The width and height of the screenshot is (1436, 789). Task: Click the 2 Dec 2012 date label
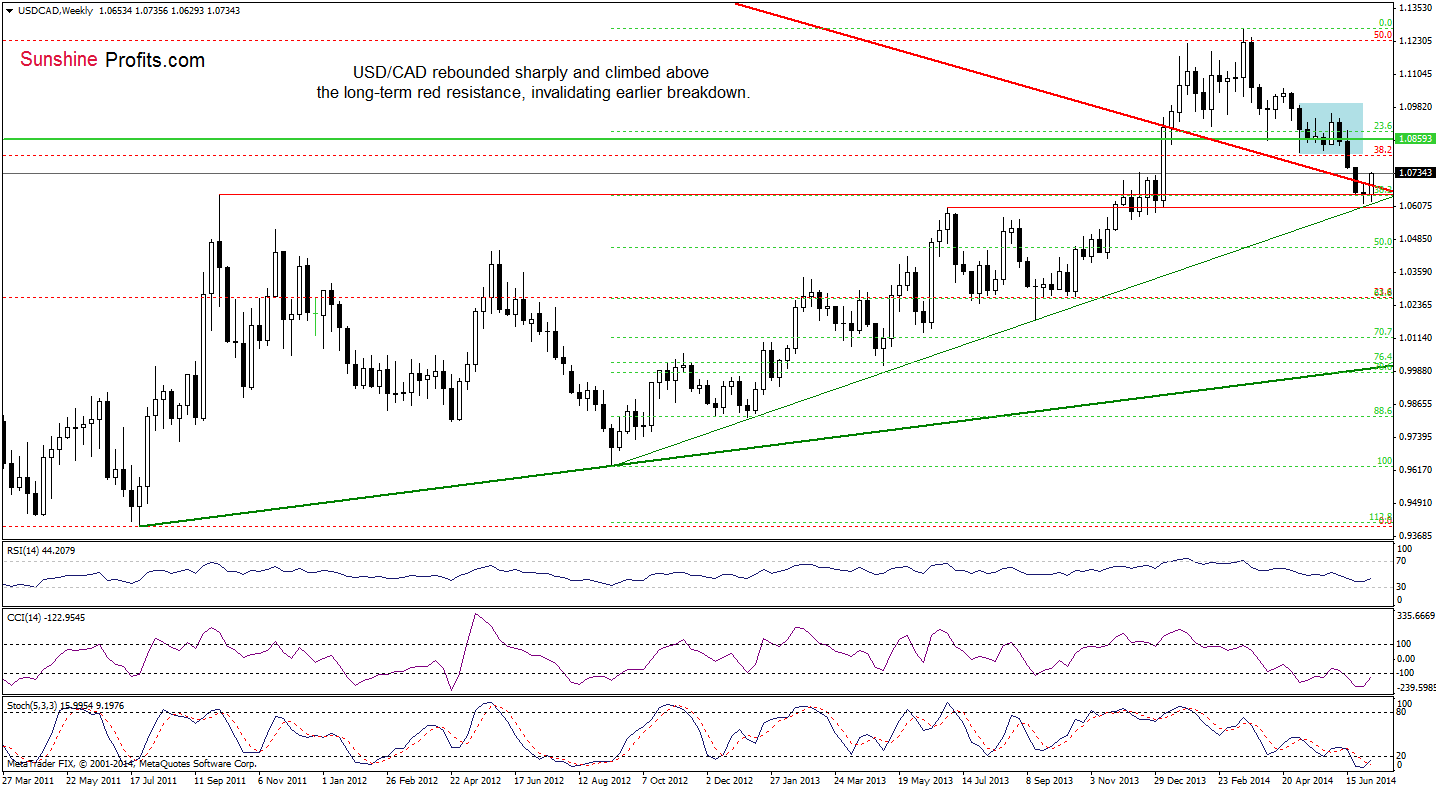pos(732,778)
